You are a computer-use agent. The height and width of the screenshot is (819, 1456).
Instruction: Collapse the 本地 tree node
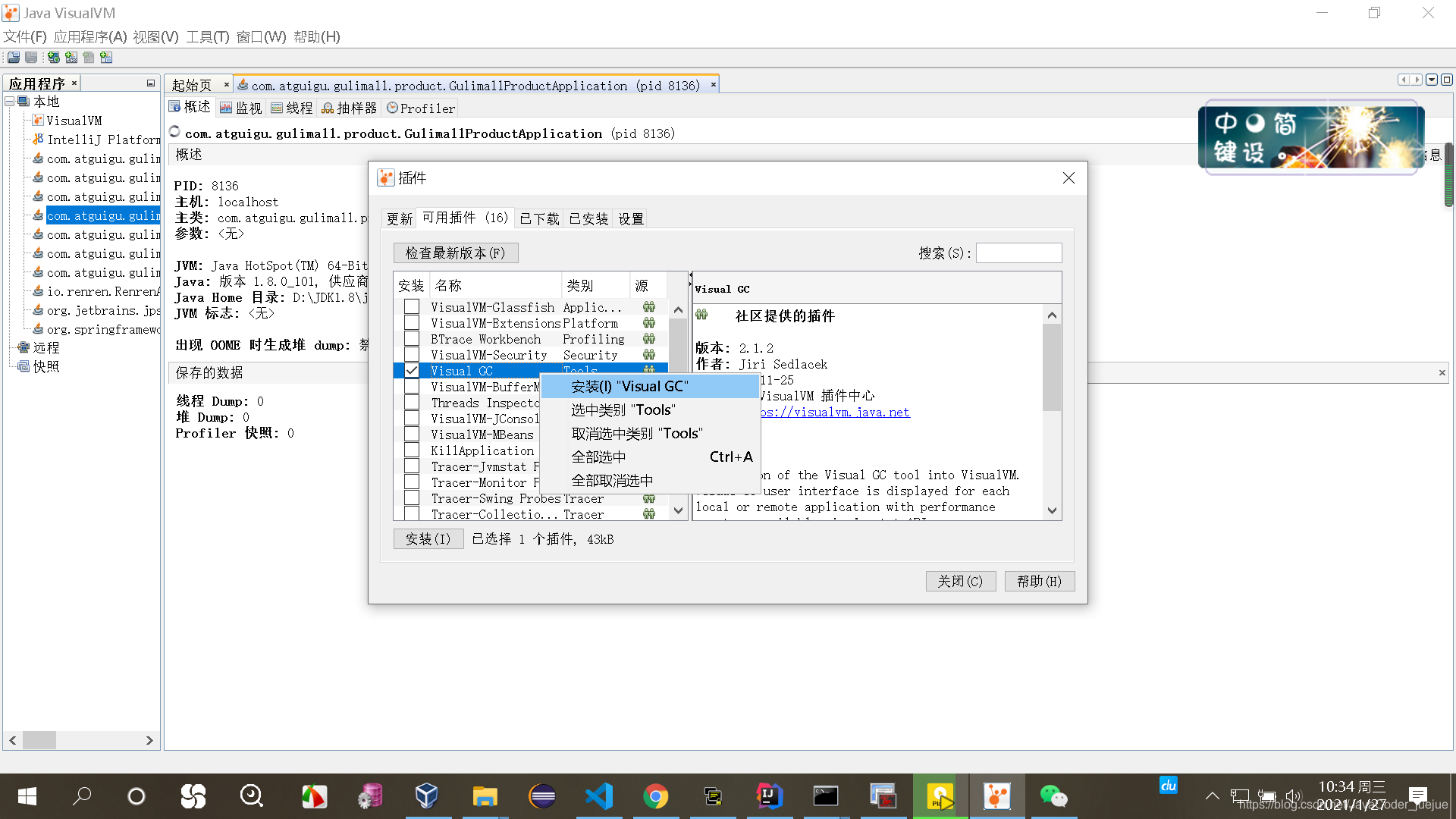9,101
